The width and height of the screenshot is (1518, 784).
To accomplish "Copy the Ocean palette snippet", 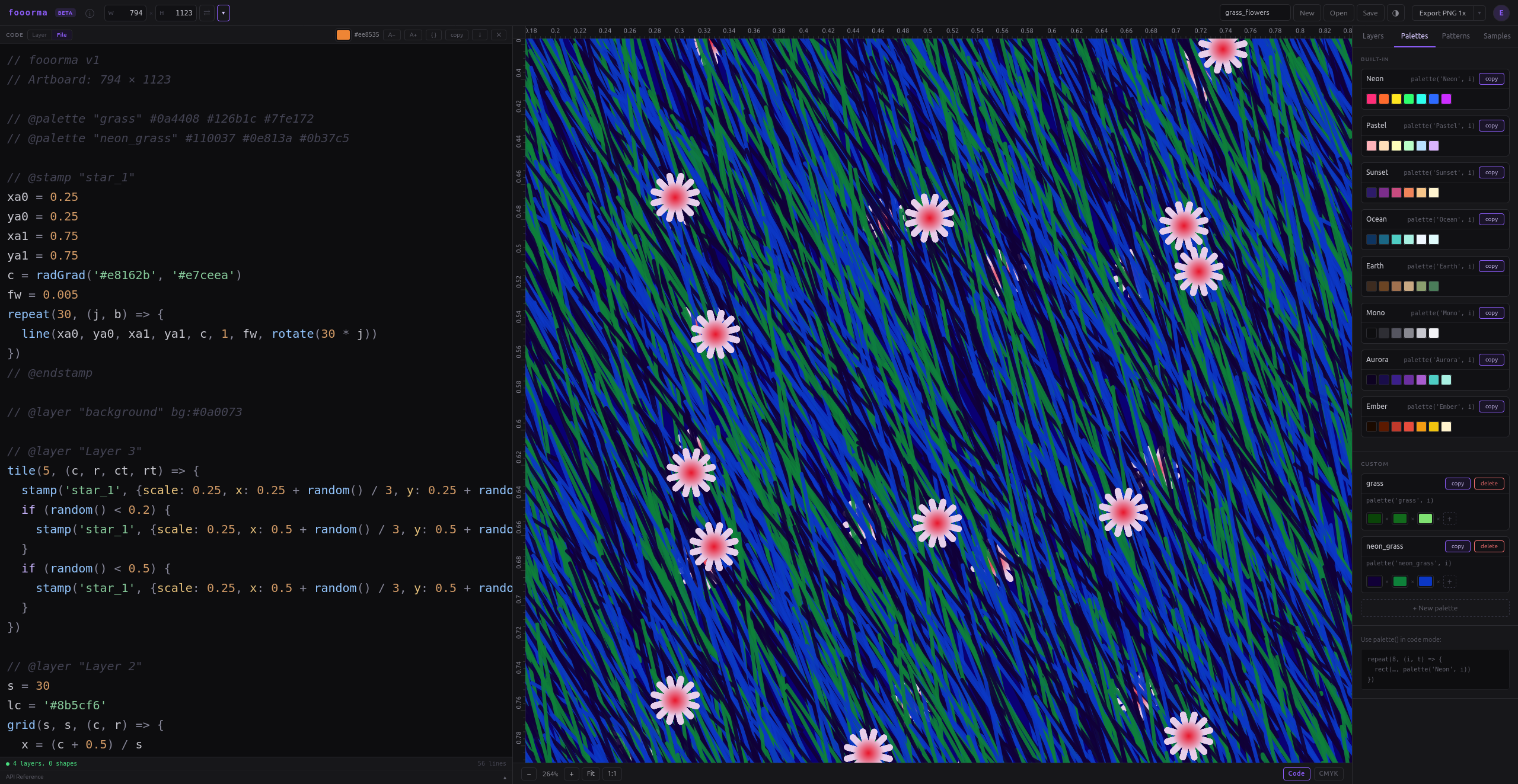I will pos(1491,219).
